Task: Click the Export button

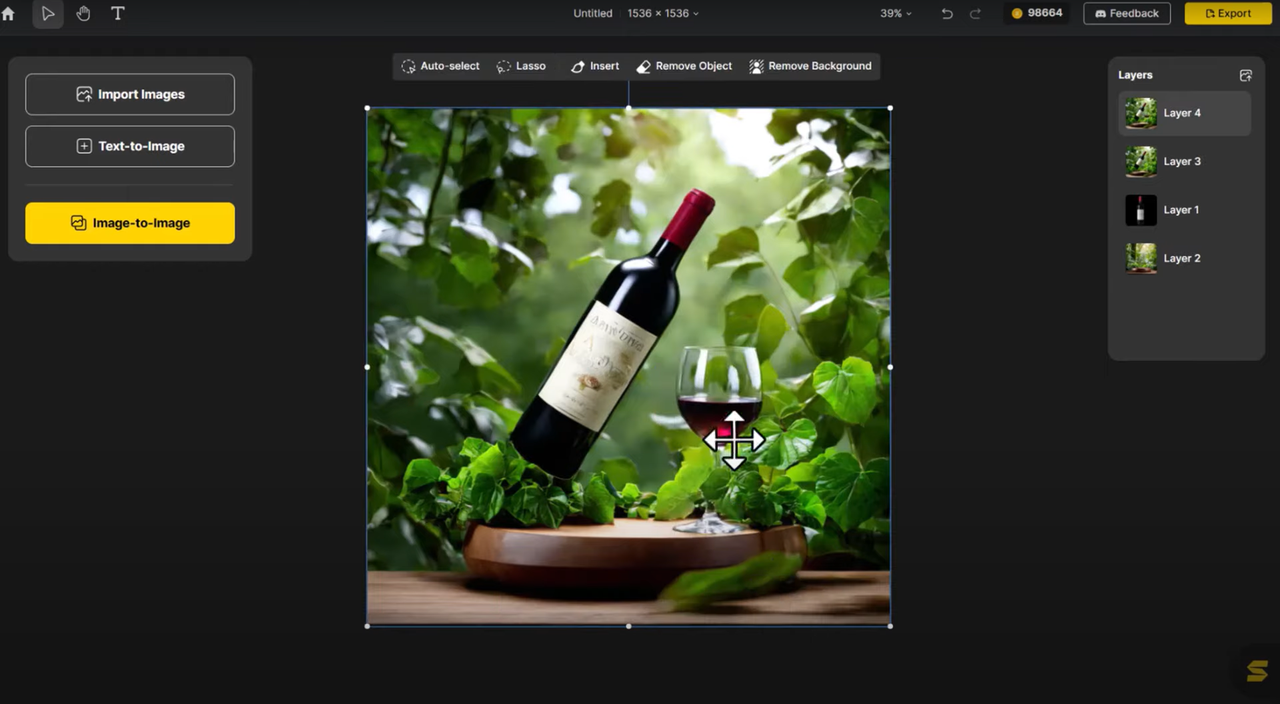Action: tap(1228, 13)
